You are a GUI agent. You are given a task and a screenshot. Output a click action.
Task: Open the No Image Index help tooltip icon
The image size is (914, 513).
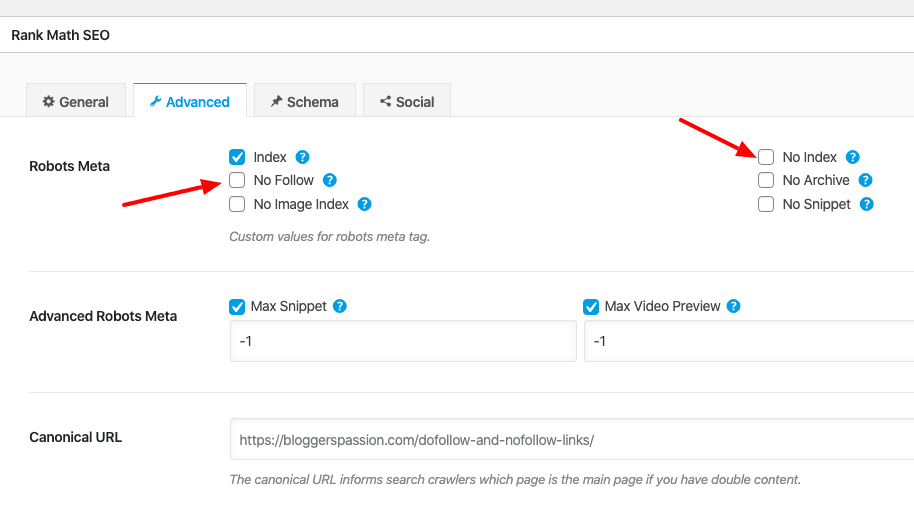[365, 204]
